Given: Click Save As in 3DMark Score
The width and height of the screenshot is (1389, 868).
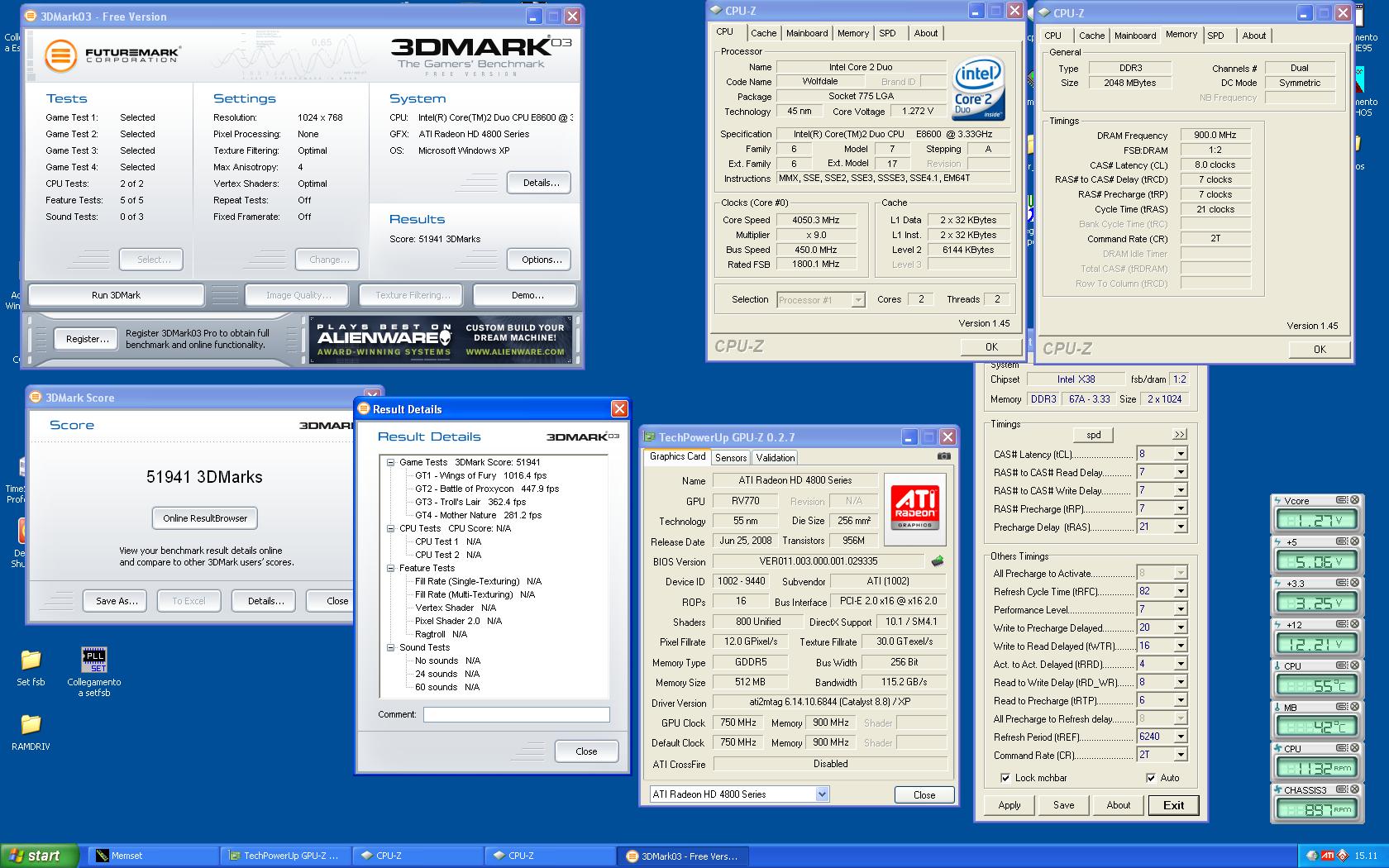Looking at the screenshot, I should 117,601.
